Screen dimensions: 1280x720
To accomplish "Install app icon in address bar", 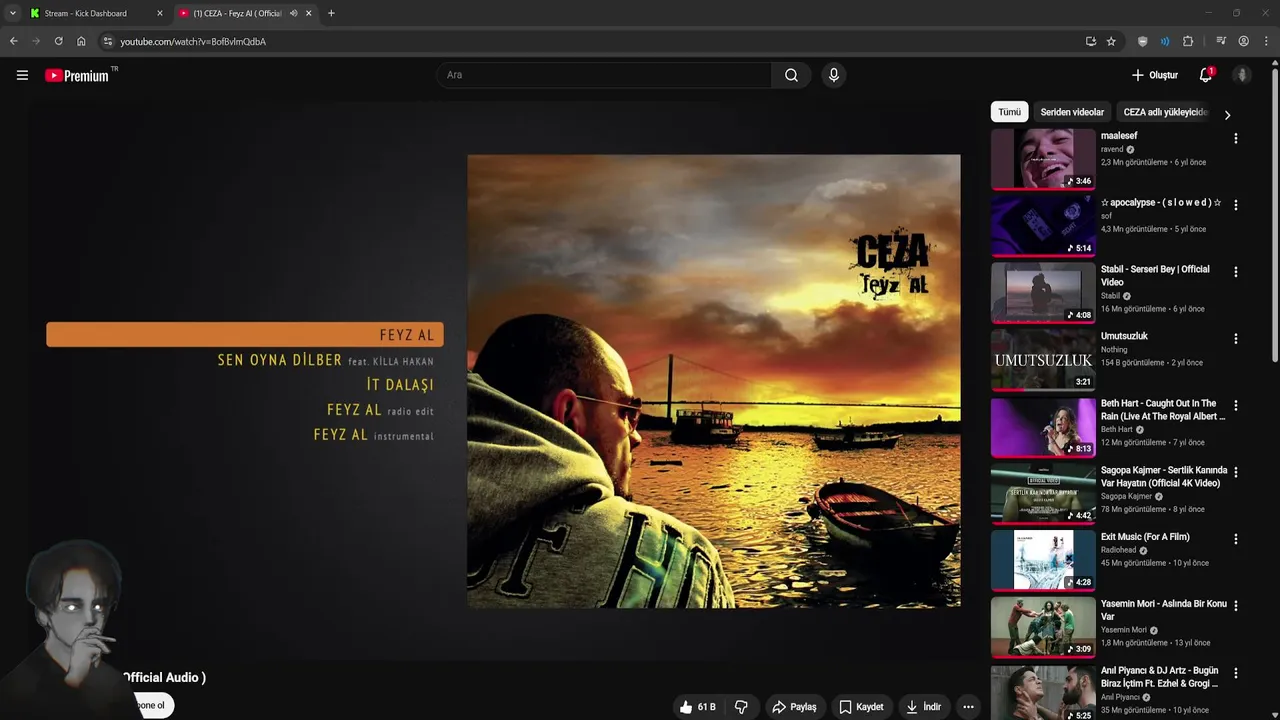I will 1090,41.
